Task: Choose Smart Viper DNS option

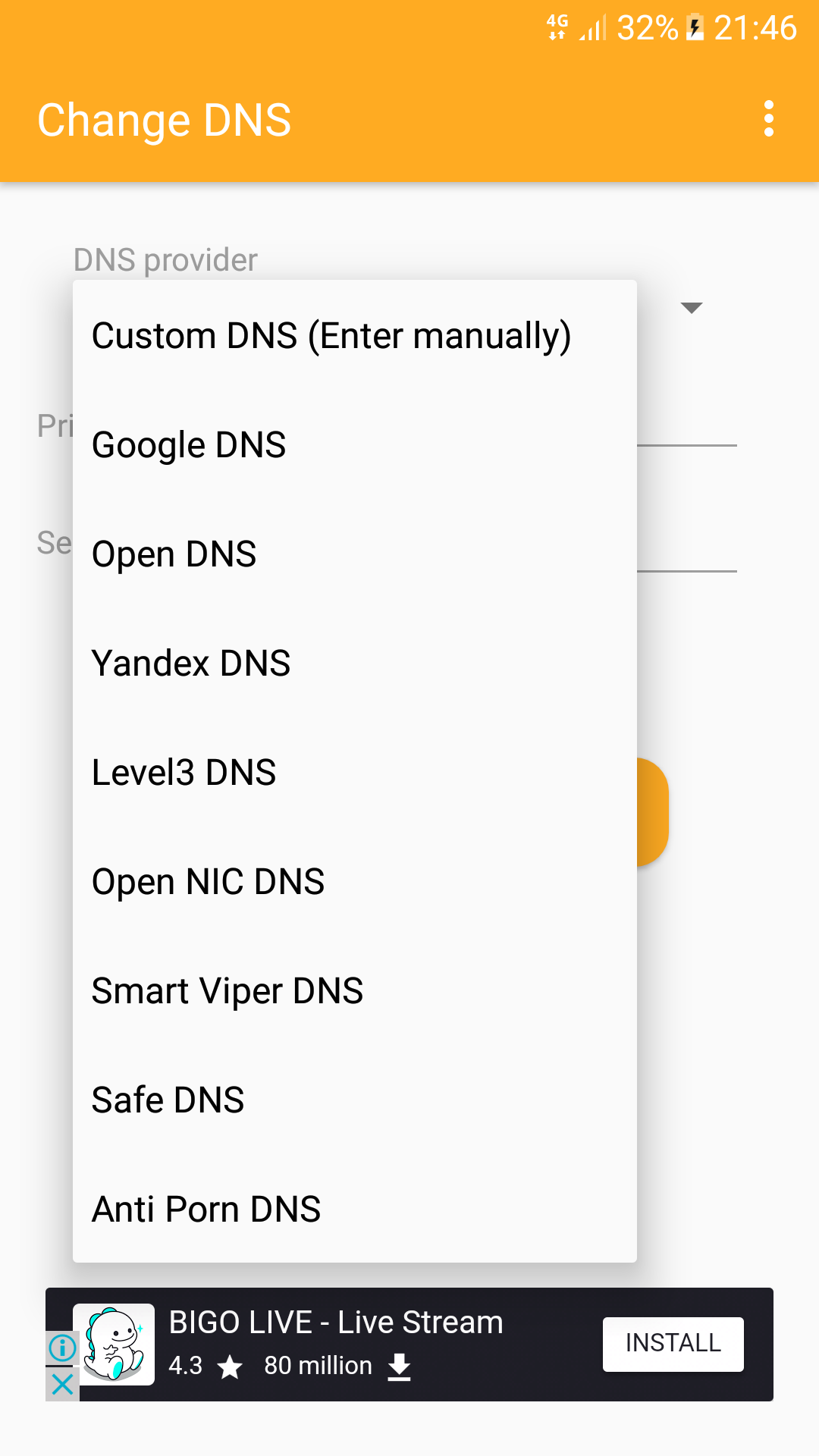Action: (x=227, y=990)
